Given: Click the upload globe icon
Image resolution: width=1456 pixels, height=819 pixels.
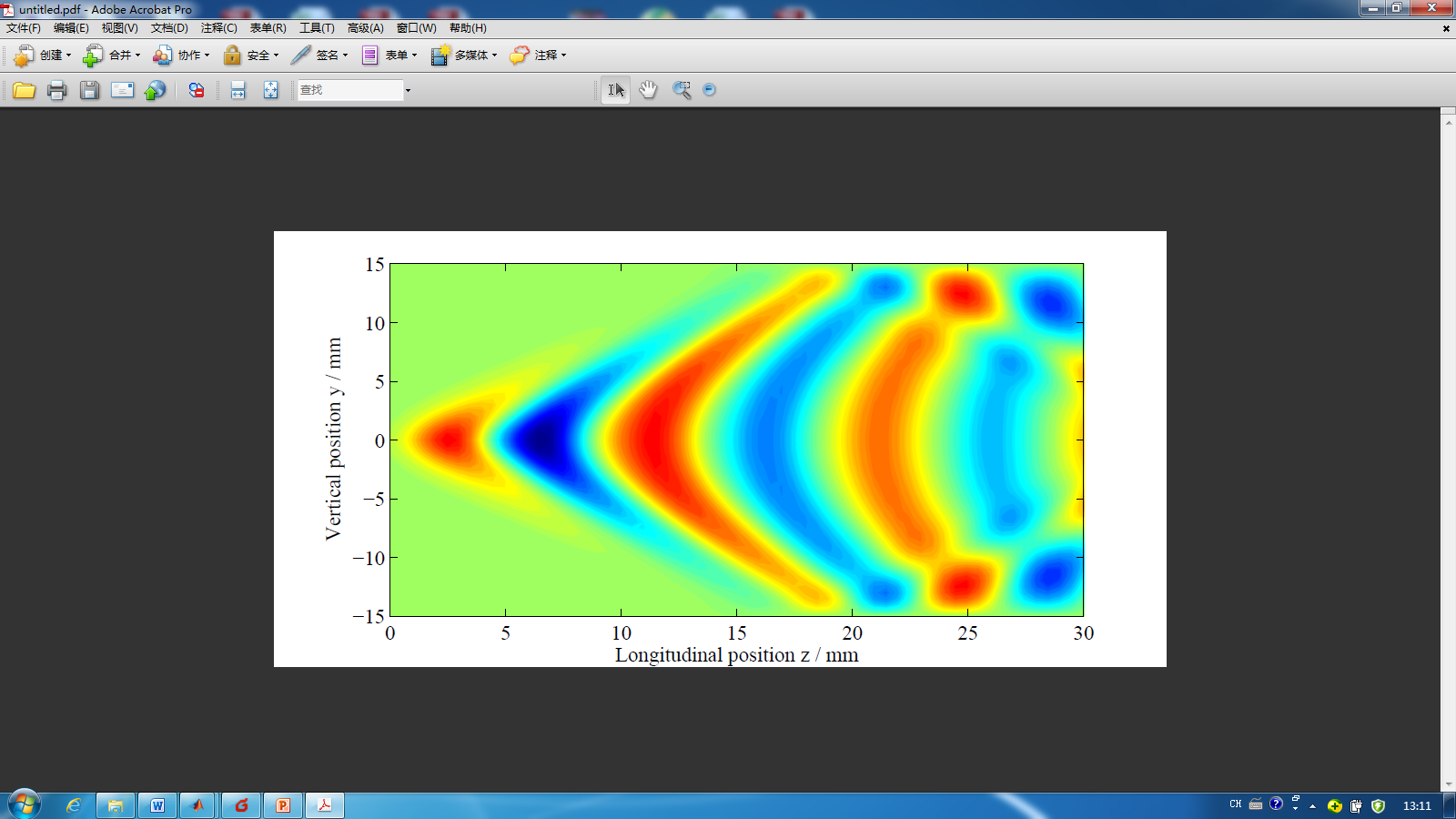Looking at the screenshot, I should (156, 90).
